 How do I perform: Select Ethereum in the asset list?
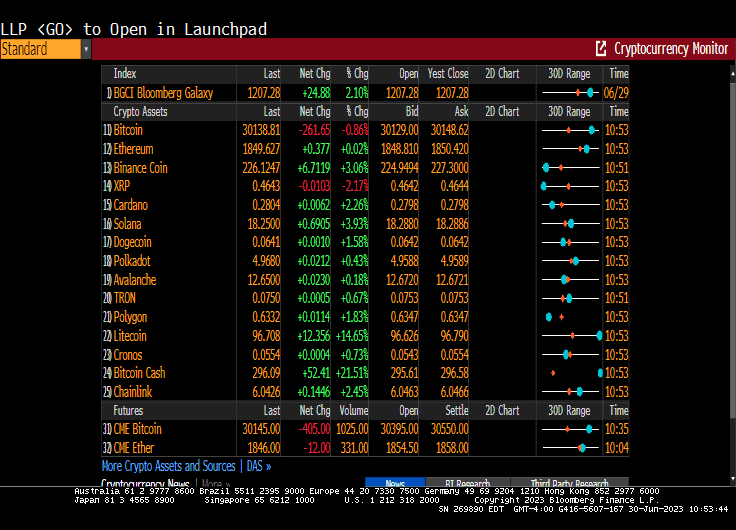coord(133,149)
